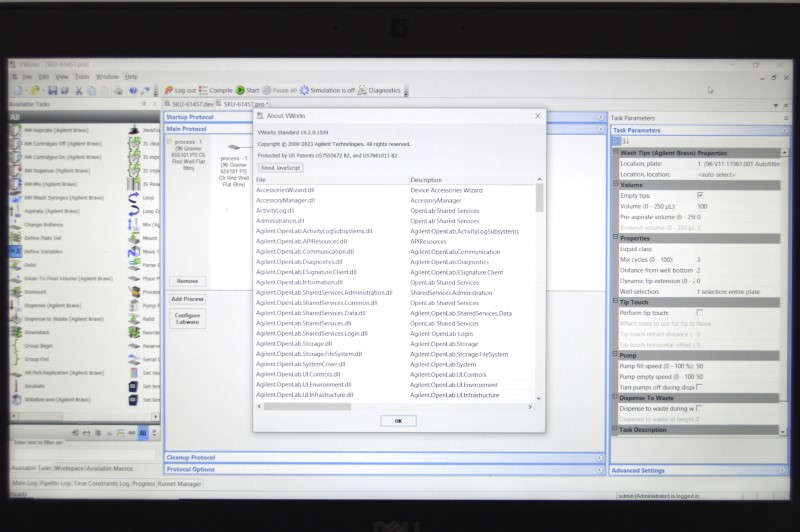Toggle the Perform tip touch checkbox
This screenshot has width=800, height=532.
pyautogui.click(x=699, y=313)
